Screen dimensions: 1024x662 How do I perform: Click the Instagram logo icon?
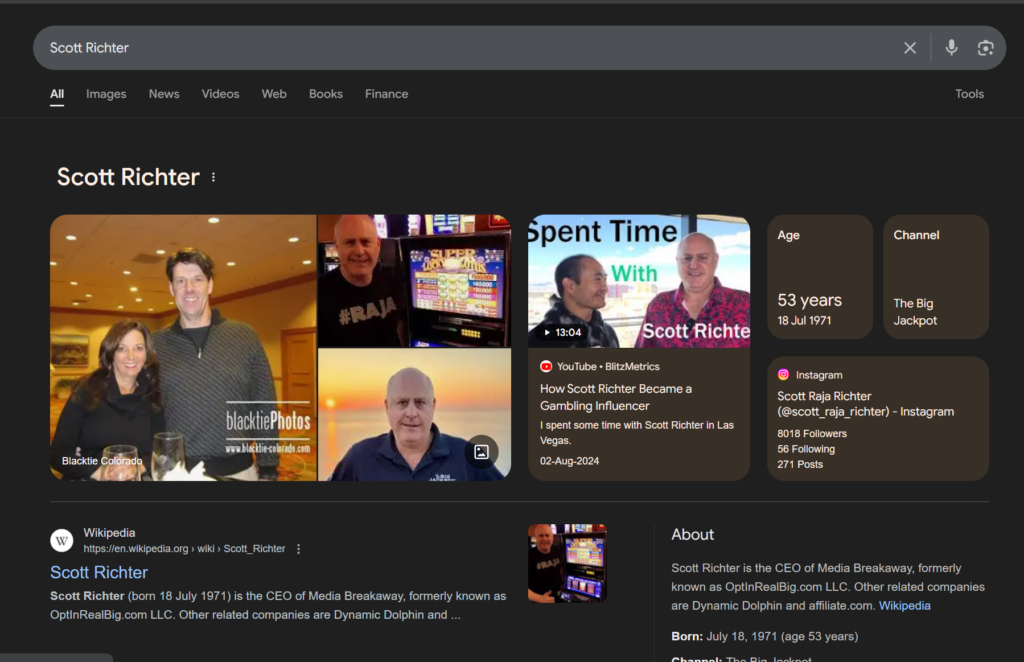pos(783,375)
